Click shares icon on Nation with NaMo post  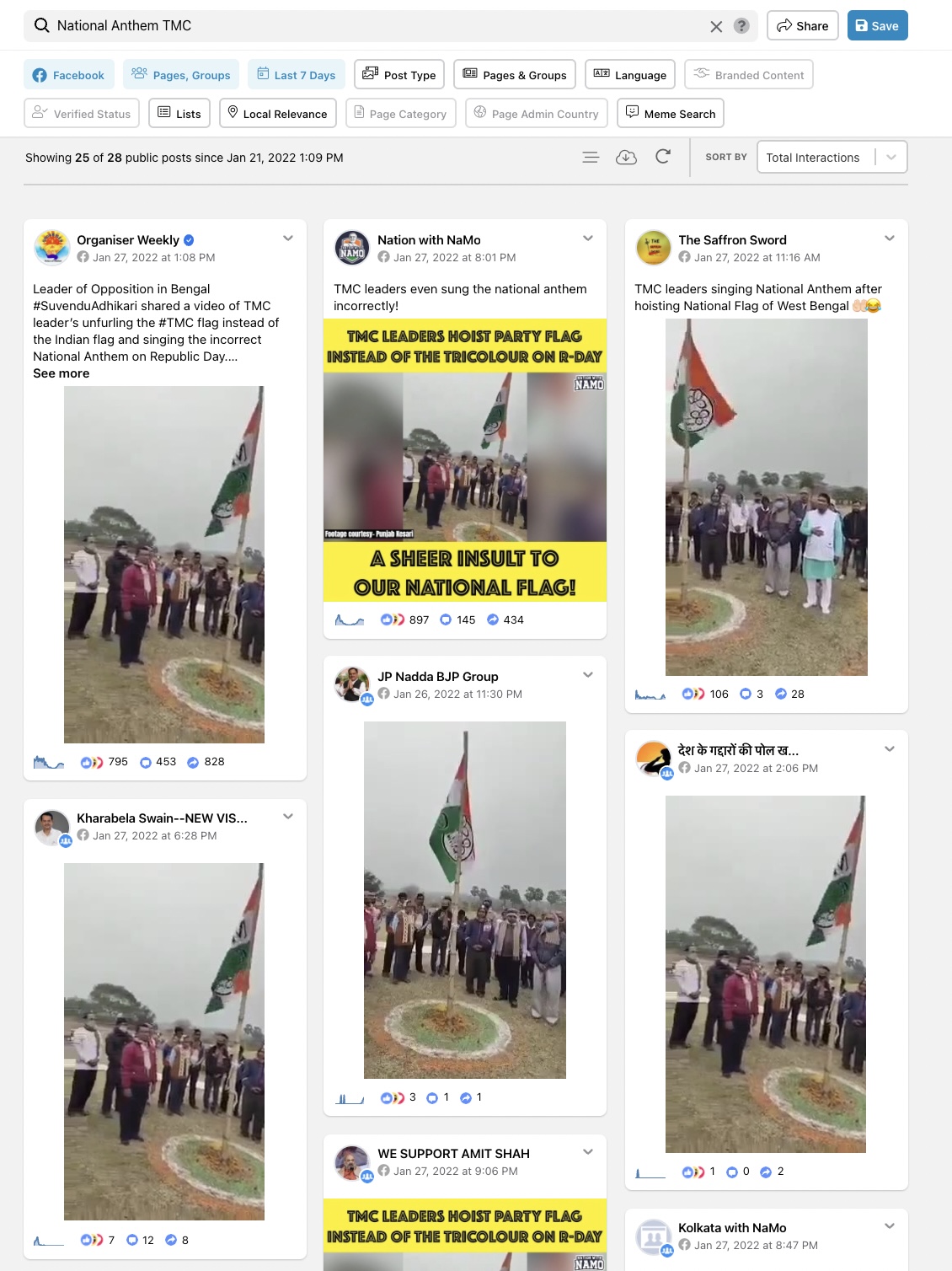tap(493, 619)
